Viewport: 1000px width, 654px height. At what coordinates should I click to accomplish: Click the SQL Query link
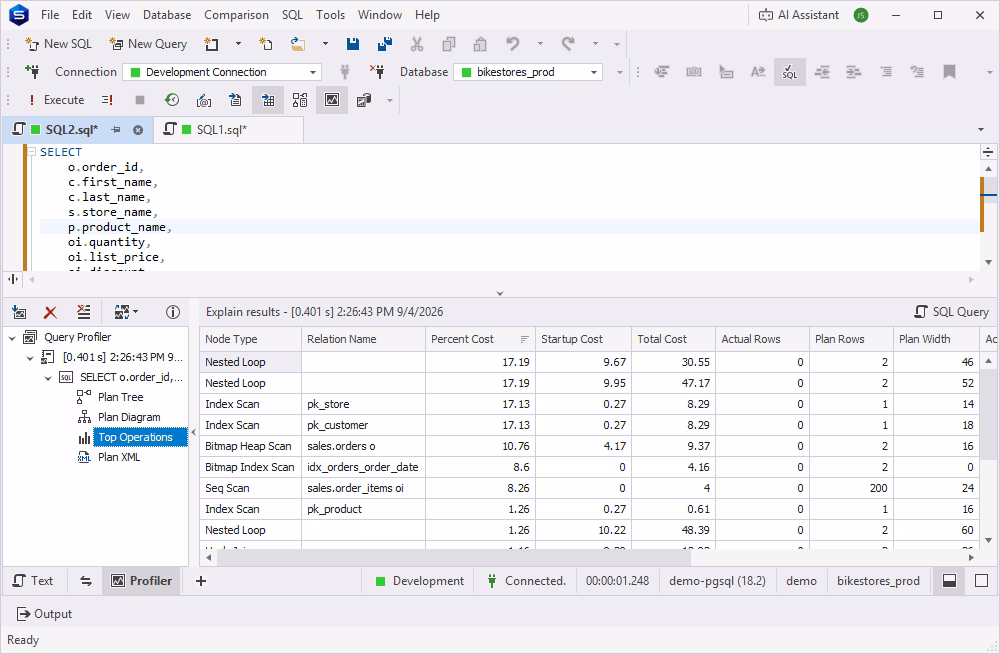(952, 312)
